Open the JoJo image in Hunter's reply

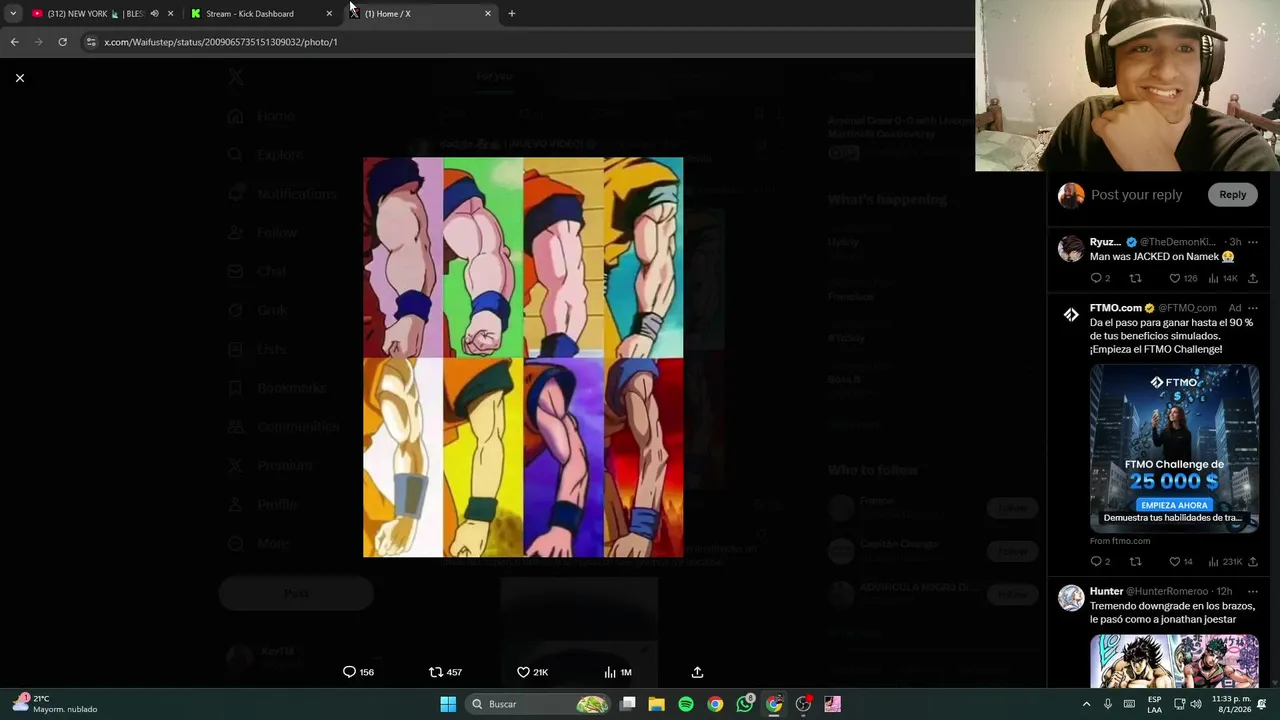click(1174, 661)
